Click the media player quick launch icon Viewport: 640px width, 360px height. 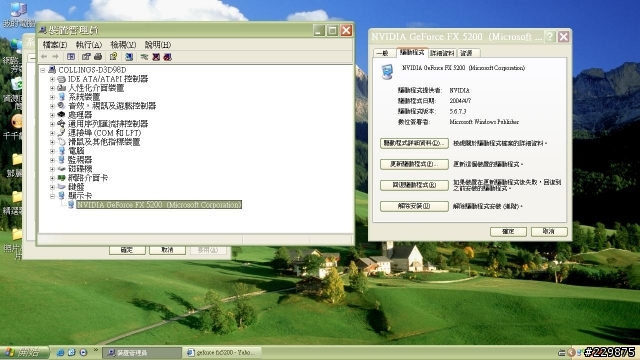pyautogui.click(x=83, y=352)
